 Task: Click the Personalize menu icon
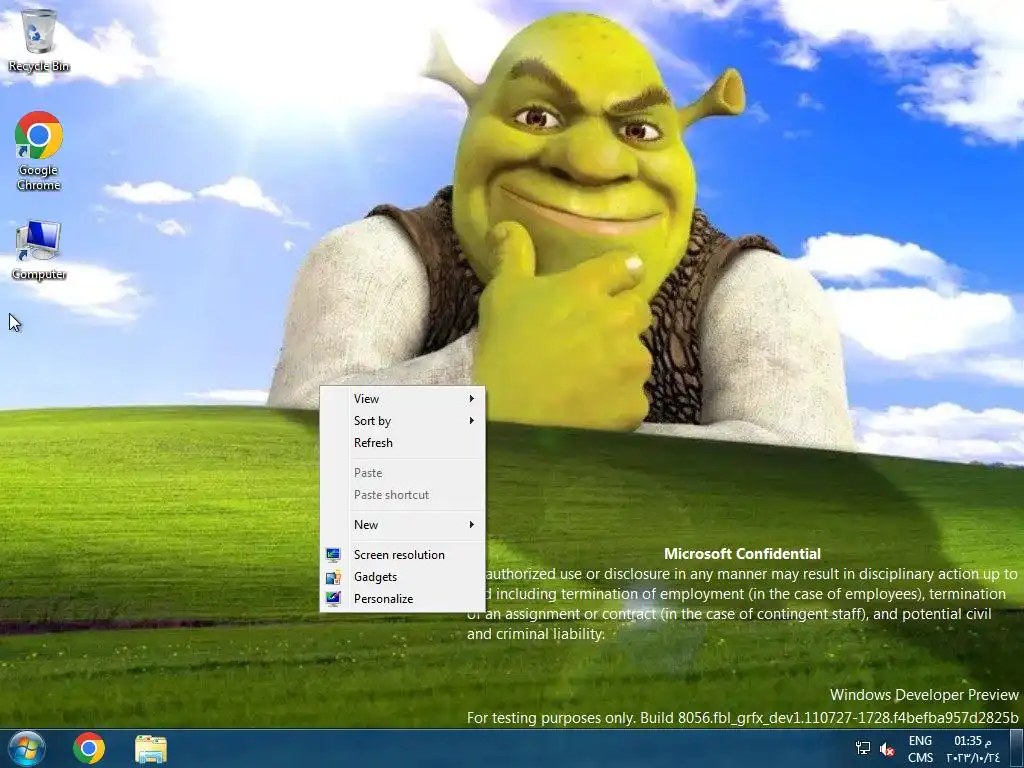tap(333, 599)
